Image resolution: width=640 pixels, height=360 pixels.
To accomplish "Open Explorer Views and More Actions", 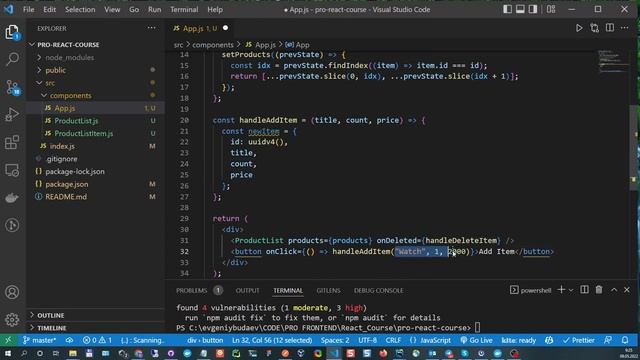I will (151, 28).
